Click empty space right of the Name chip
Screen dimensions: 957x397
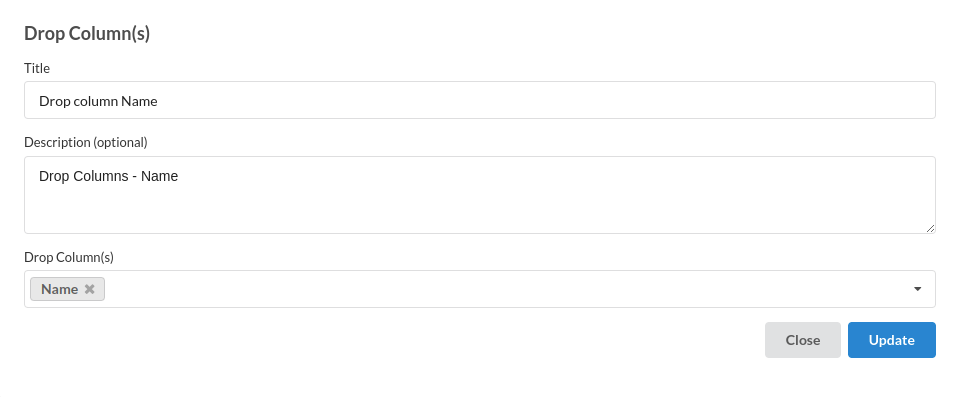pyautogui.click(x=507, y=289)
